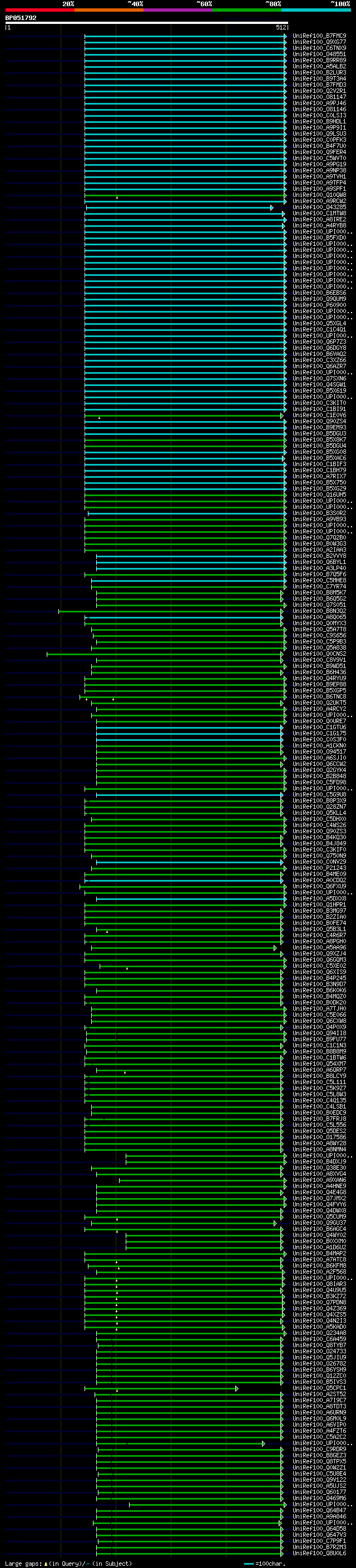Select the UniRef100_O94517 label
Image resolution: width=356 pixels, height=1568 pixels.
point(319,752)
